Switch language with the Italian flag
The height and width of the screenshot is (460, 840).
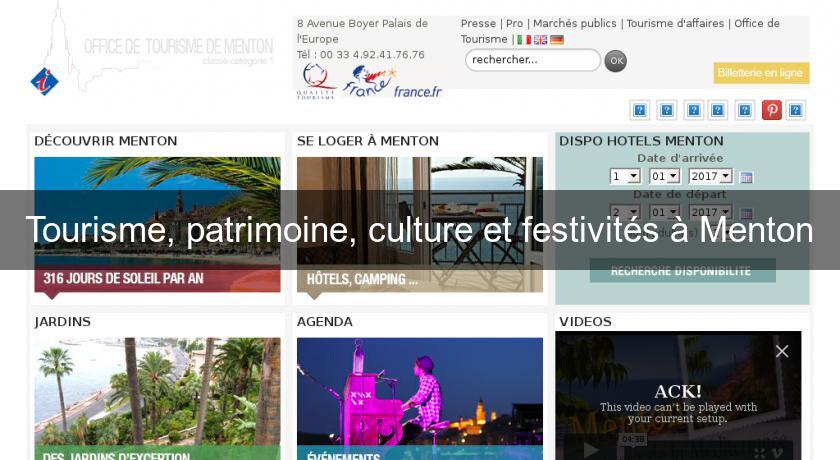pyautogui.click(x=524, y=40)
